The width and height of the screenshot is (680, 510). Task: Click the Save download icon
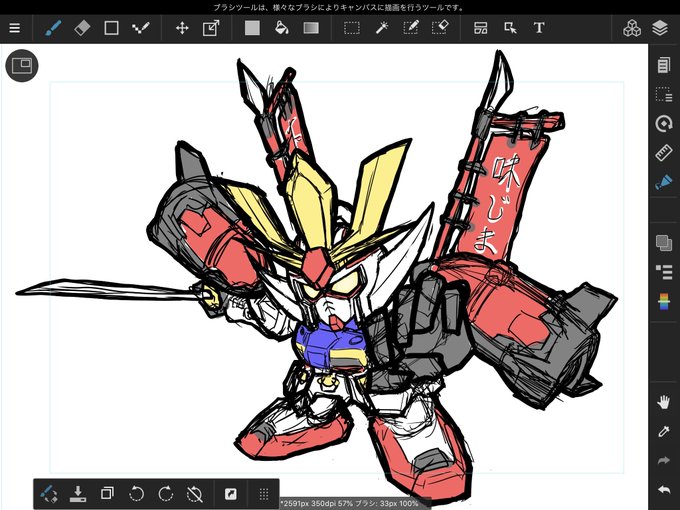coord(78,494)
